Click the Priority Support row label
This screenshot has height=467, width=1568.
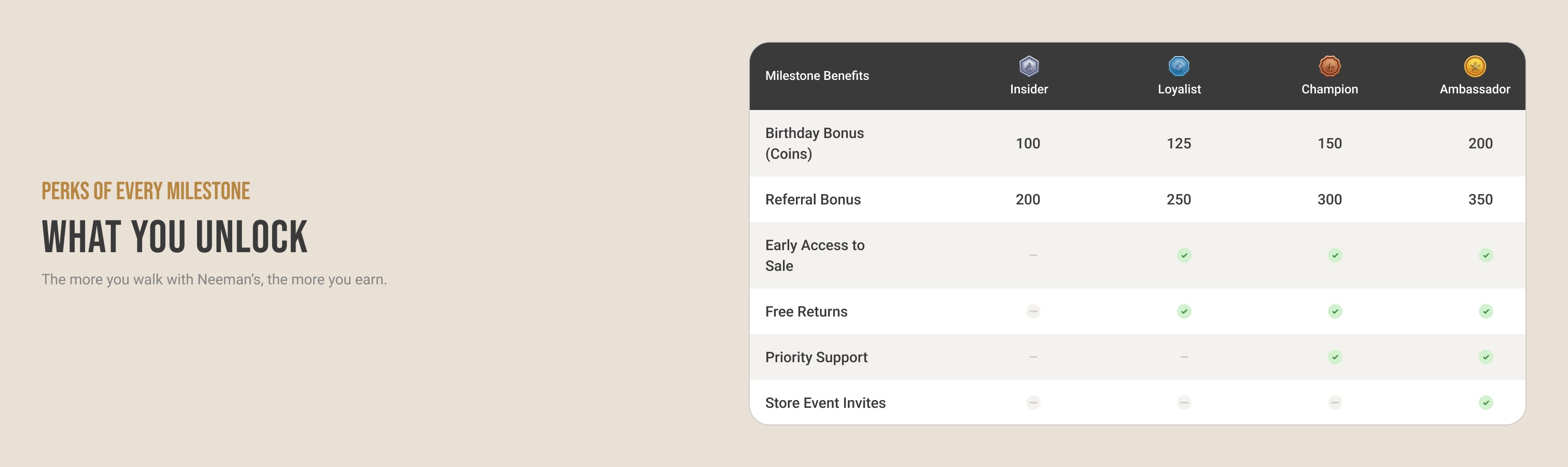(x=816, y=358)
